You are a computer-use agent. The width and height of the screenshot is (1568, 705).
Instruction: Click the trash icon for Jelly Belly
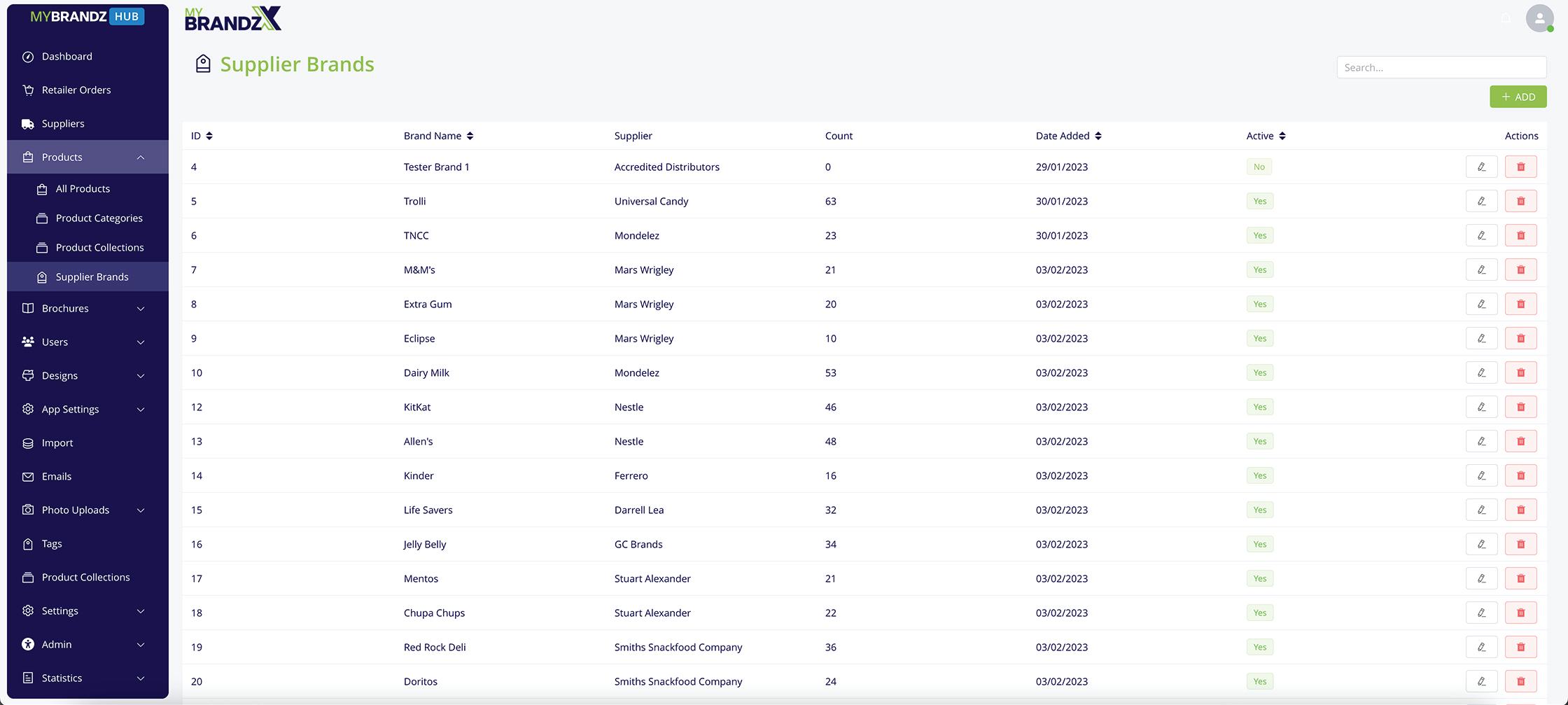1520,544
